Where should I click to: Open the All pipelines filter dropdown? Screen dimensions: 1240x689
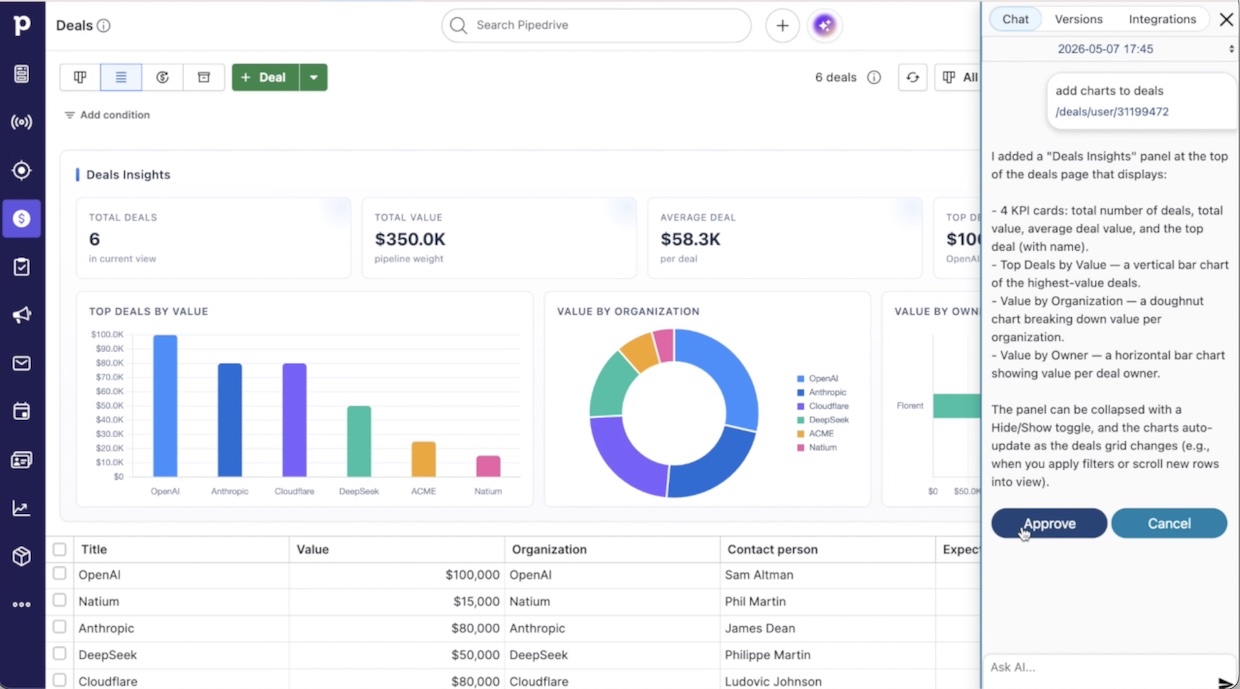coord(958,77)
